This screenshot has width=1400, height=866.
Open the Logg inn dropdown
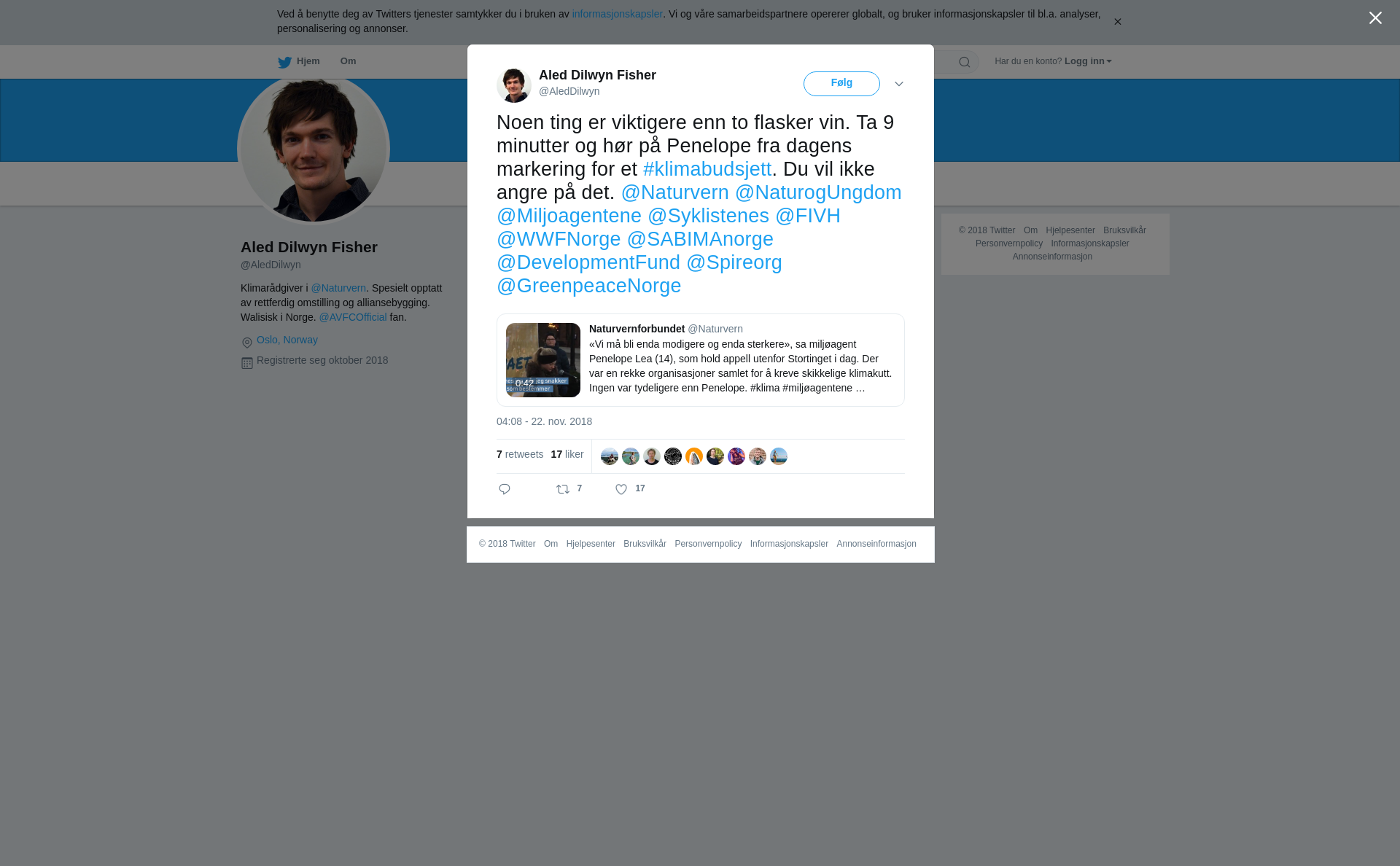point(1088,61)
